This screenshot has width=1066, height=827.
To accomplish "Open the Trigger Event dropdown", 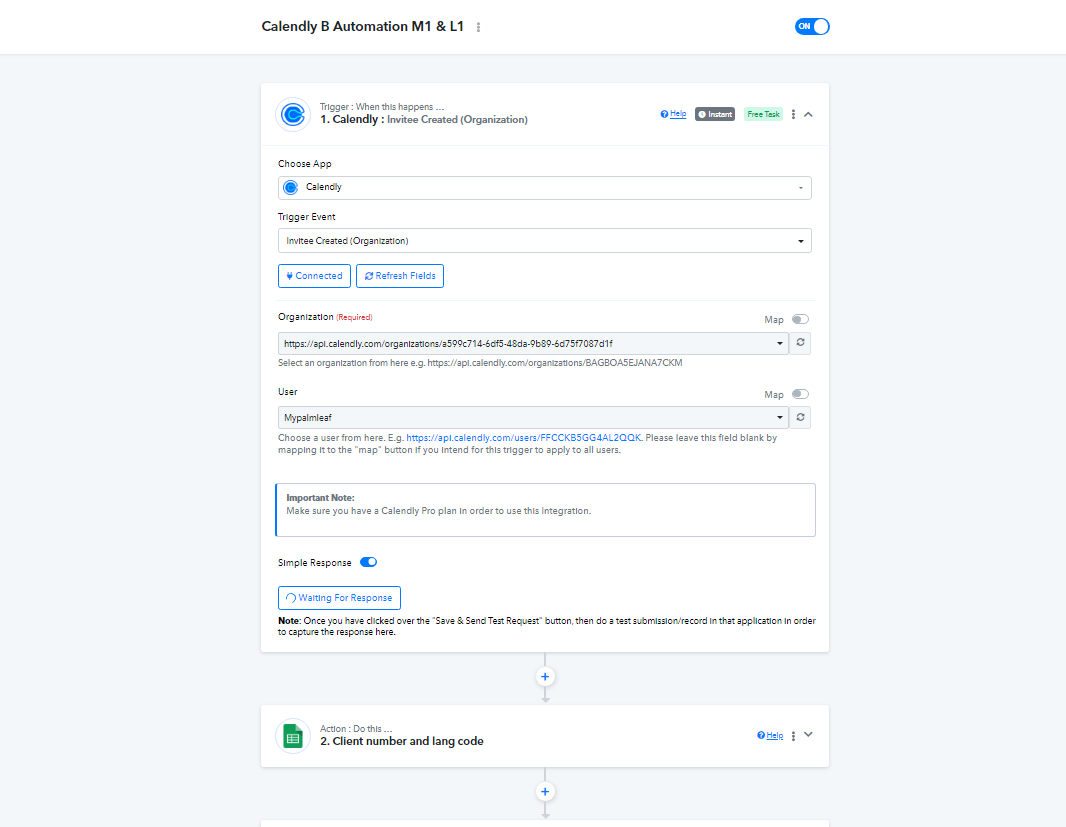I will pyautogui.click(x=545, y=241).
